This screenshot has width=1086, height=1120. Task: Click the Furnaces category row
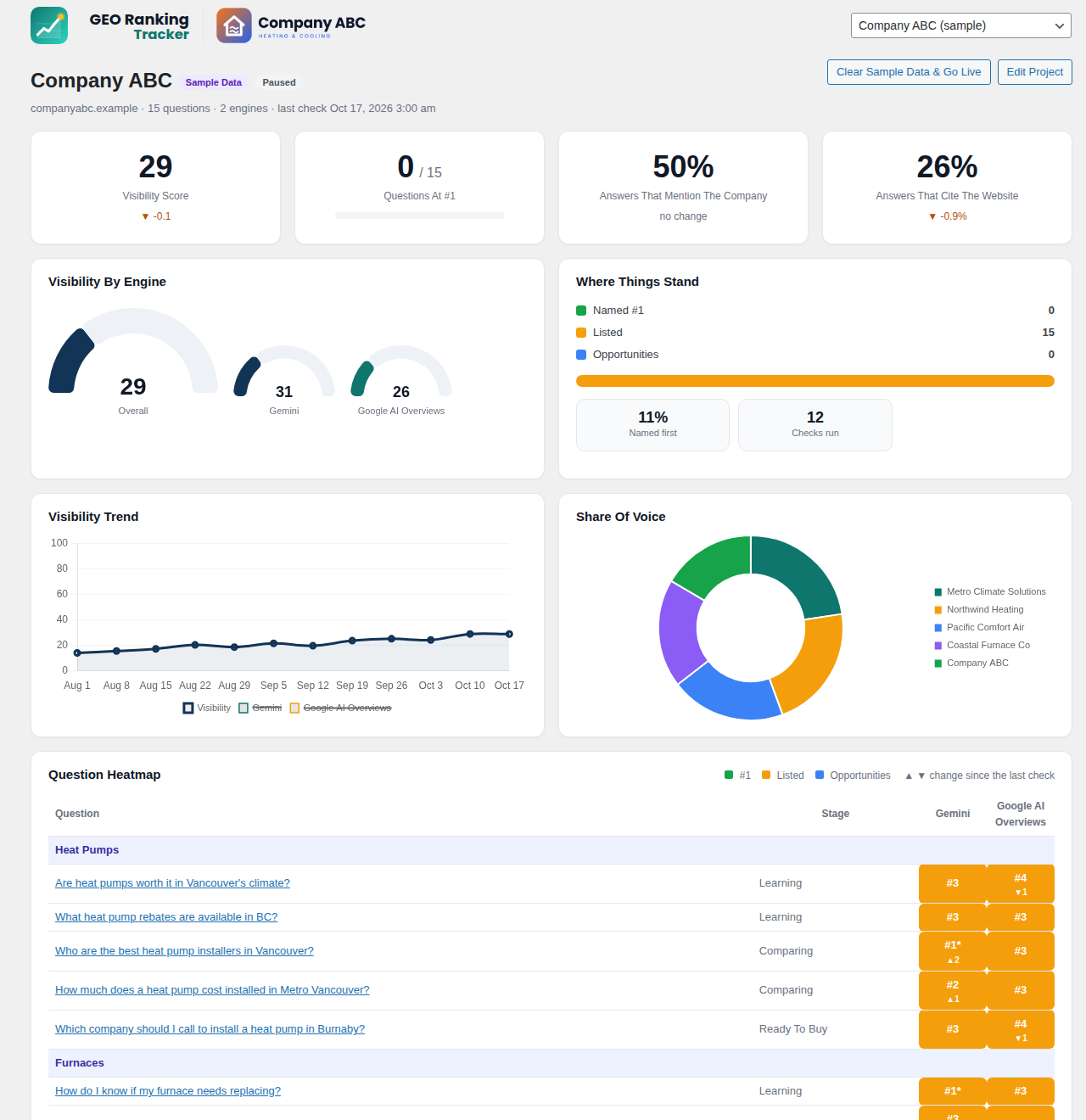pos(551,1063)
